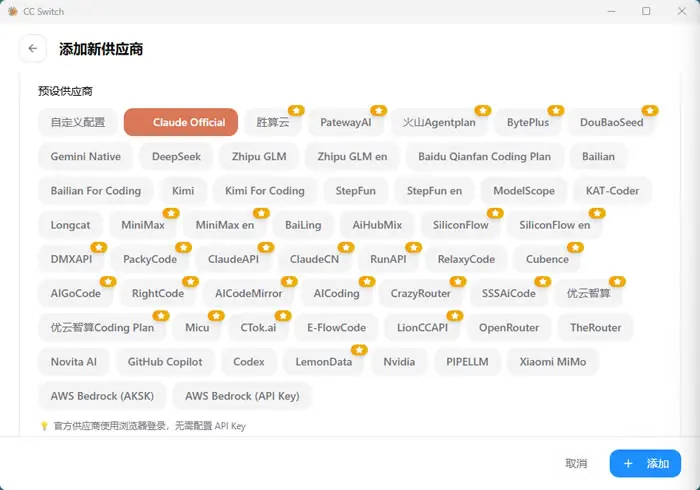Image resolution: width=700 pixels, height=490 pixels.
Task: Choose the 火山Agentplan preset
Action: pos(439,122)
